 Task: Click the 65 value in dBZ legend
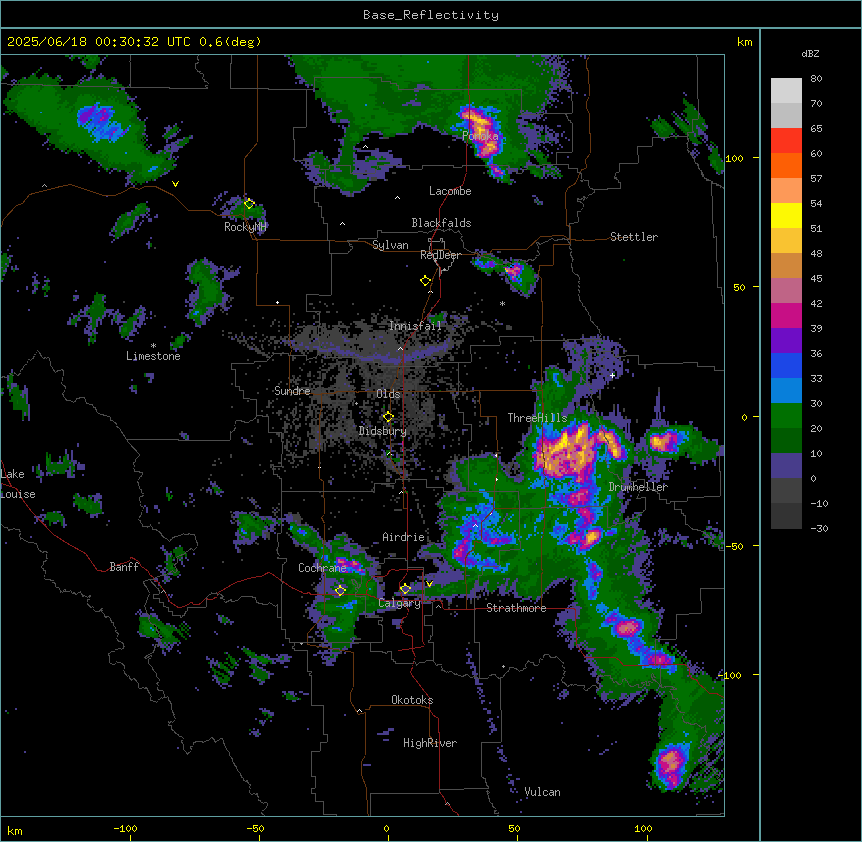[816, 129]
